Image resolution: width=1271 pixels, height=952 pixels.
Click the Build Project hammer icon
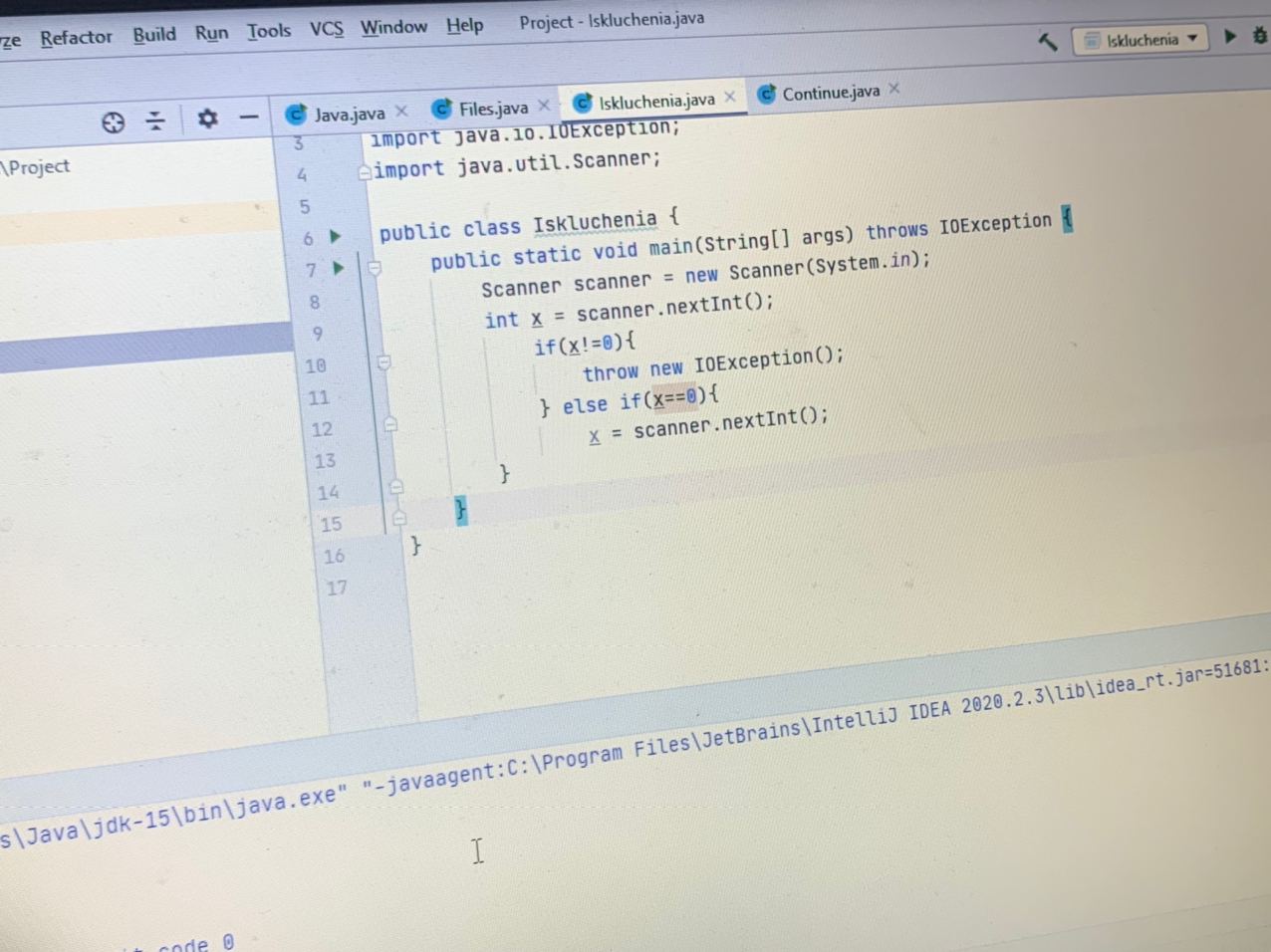point(1047,42)
